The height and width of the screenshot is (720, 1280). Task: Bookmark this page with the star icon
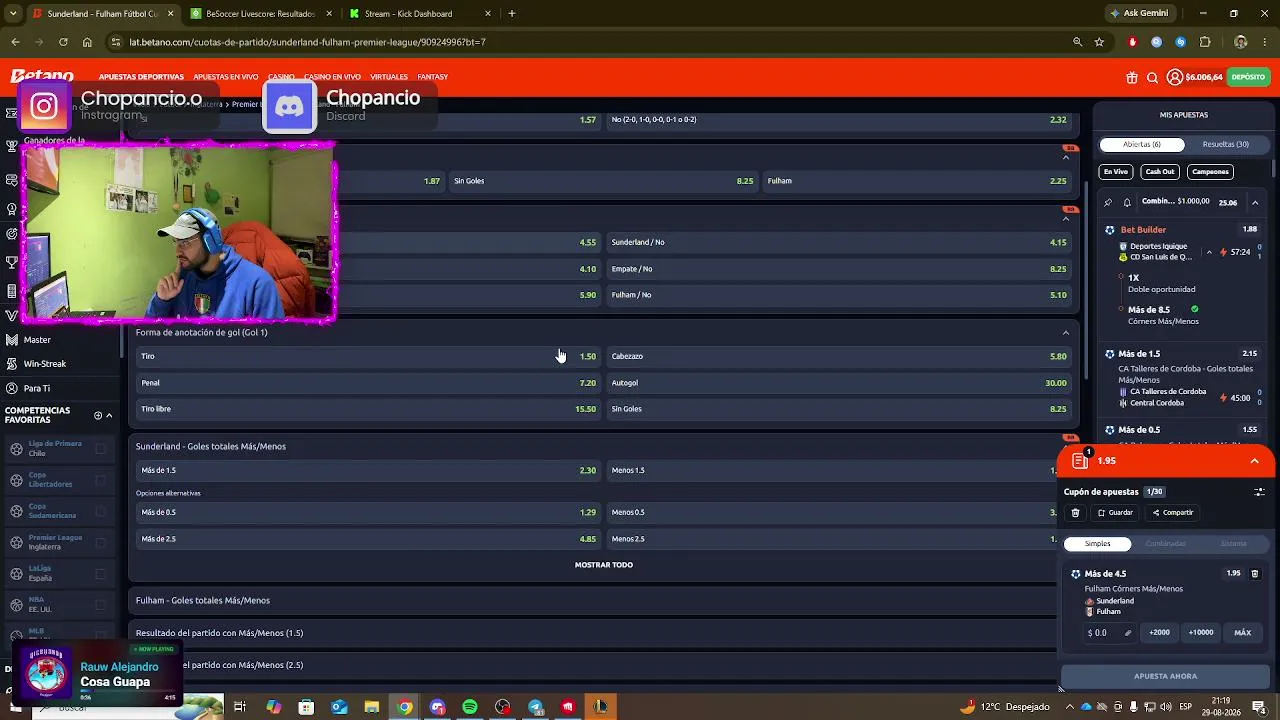[x=1099, y=42]
